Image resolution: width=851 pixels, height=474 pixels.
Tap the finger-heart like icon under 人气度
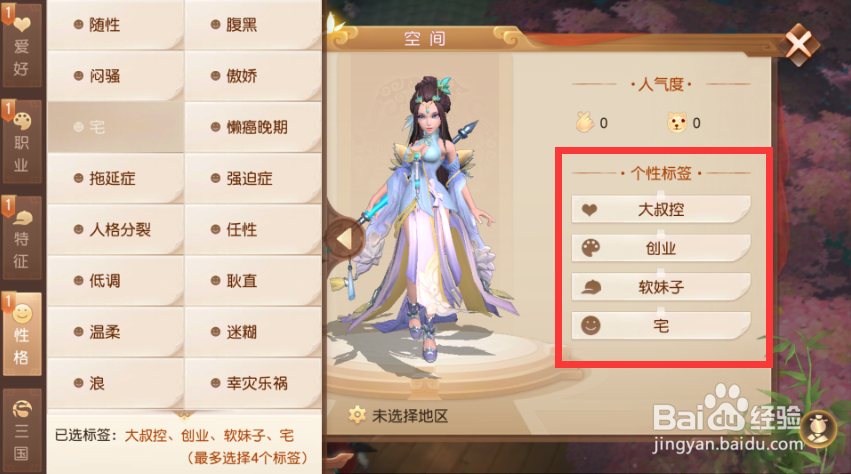click(x=585, y=122)
